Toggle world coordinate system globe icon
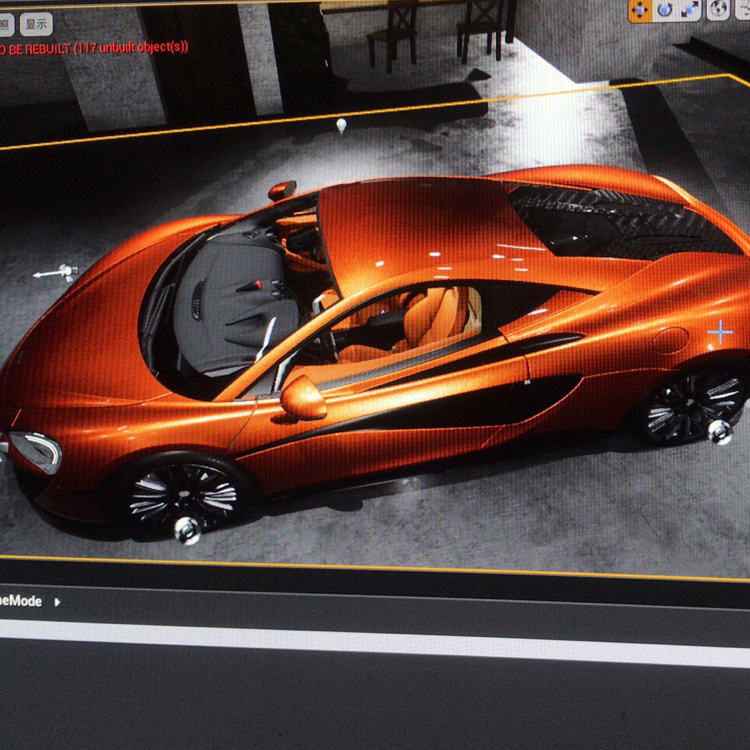This screenshot has height=750, width=750. coord(718,10)
